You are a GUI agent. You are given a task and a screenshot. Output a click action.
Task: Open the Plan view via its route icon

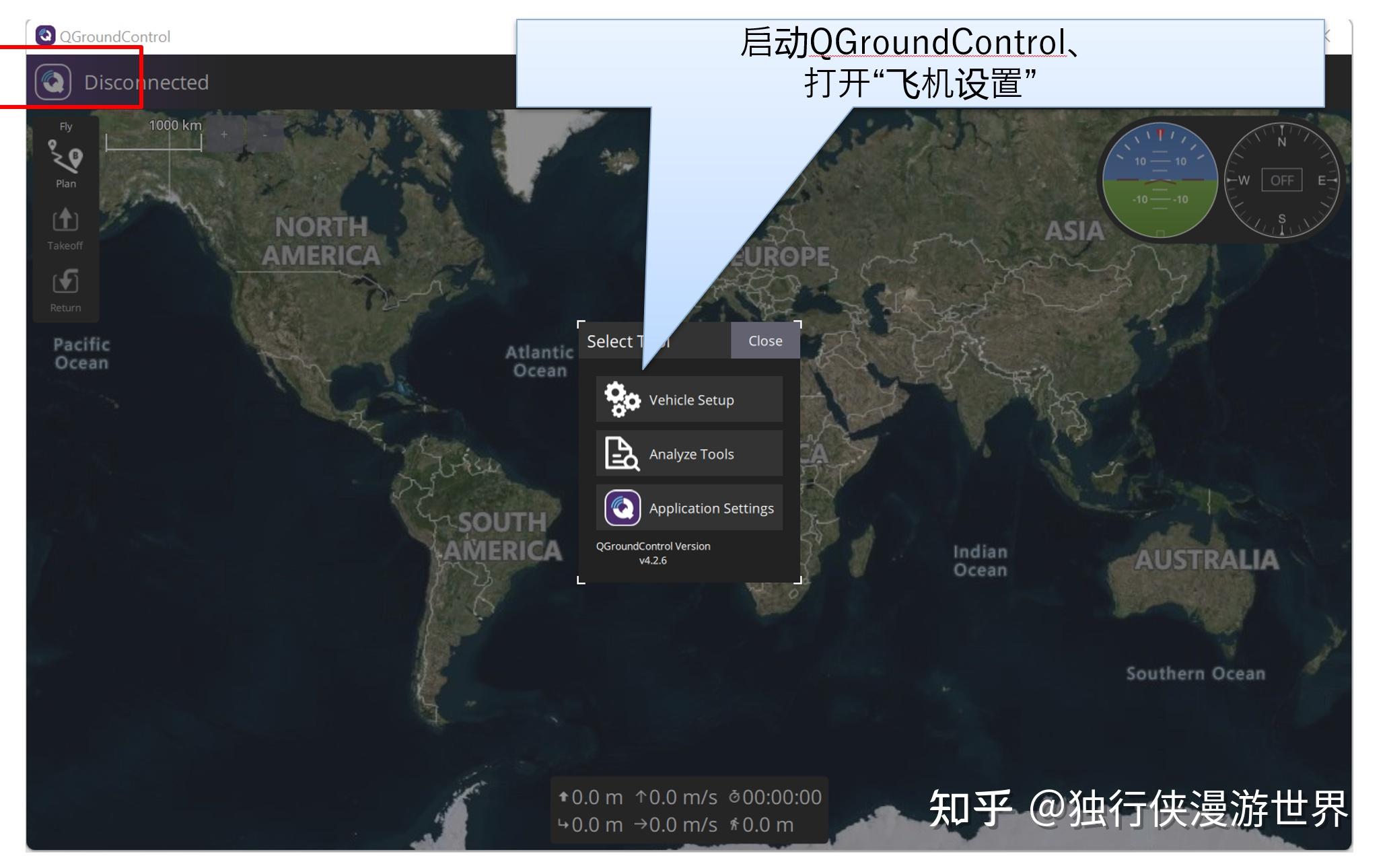click(65, 158)
